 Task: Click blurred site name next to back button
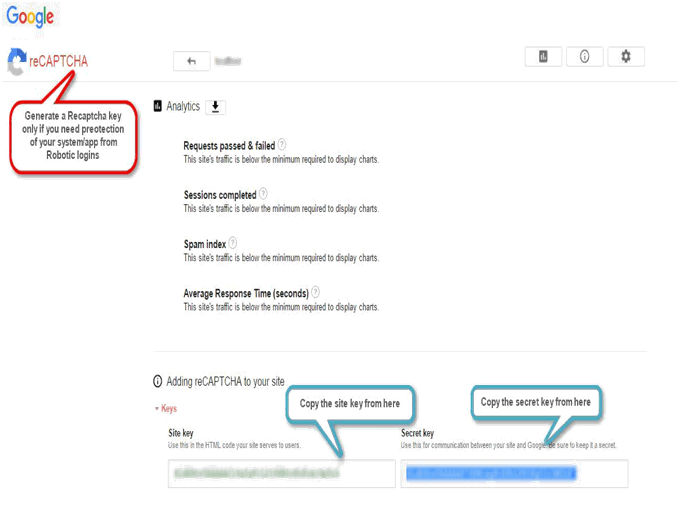pyautogui.click(x=228, y=61)
